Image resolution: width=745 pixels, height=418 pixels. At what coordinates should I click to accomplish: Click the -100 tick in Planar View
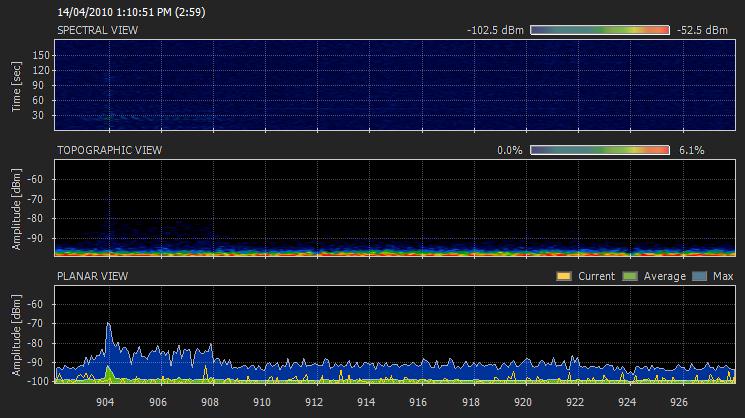pos(38,381)
